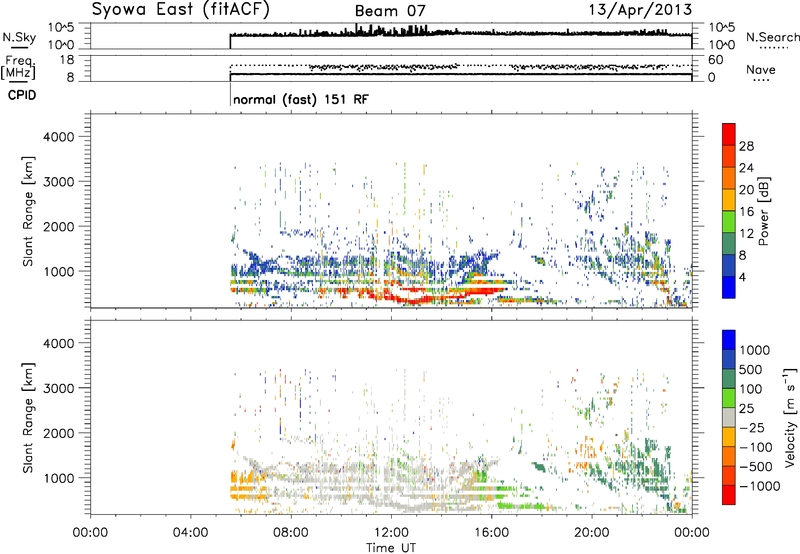Click the 'Time UT' axis title
The image size is (800, 554).
pyautogui.click(x=391, y=548)
